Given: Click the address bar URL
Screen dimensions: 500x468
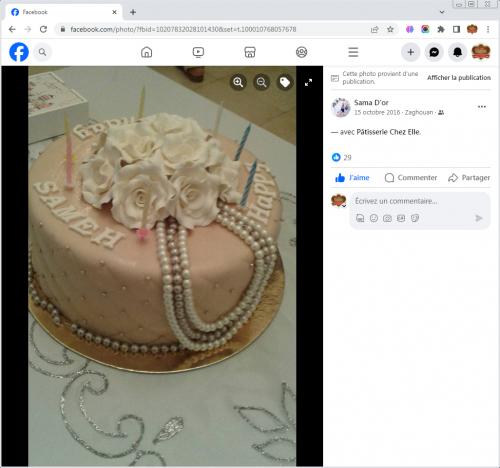Looking at the screenshot, I should click(183, 29).
